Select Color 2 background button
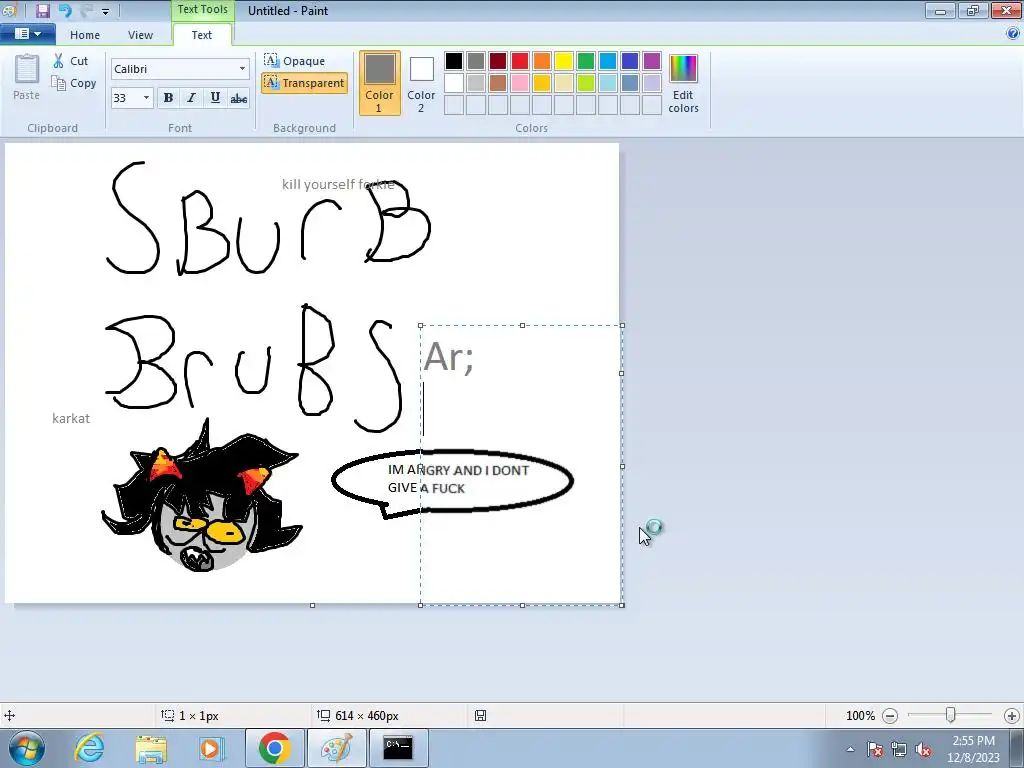 421,83
